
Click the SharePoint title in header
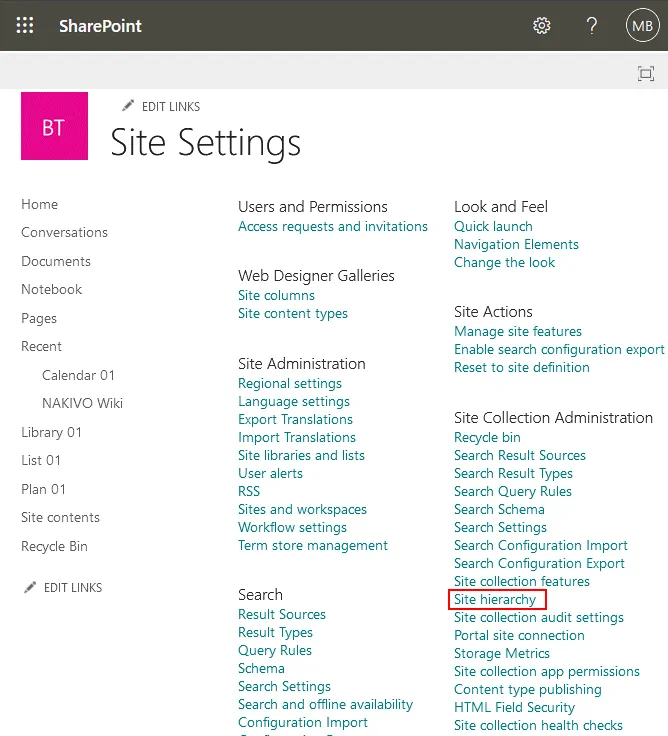point(100,25)
